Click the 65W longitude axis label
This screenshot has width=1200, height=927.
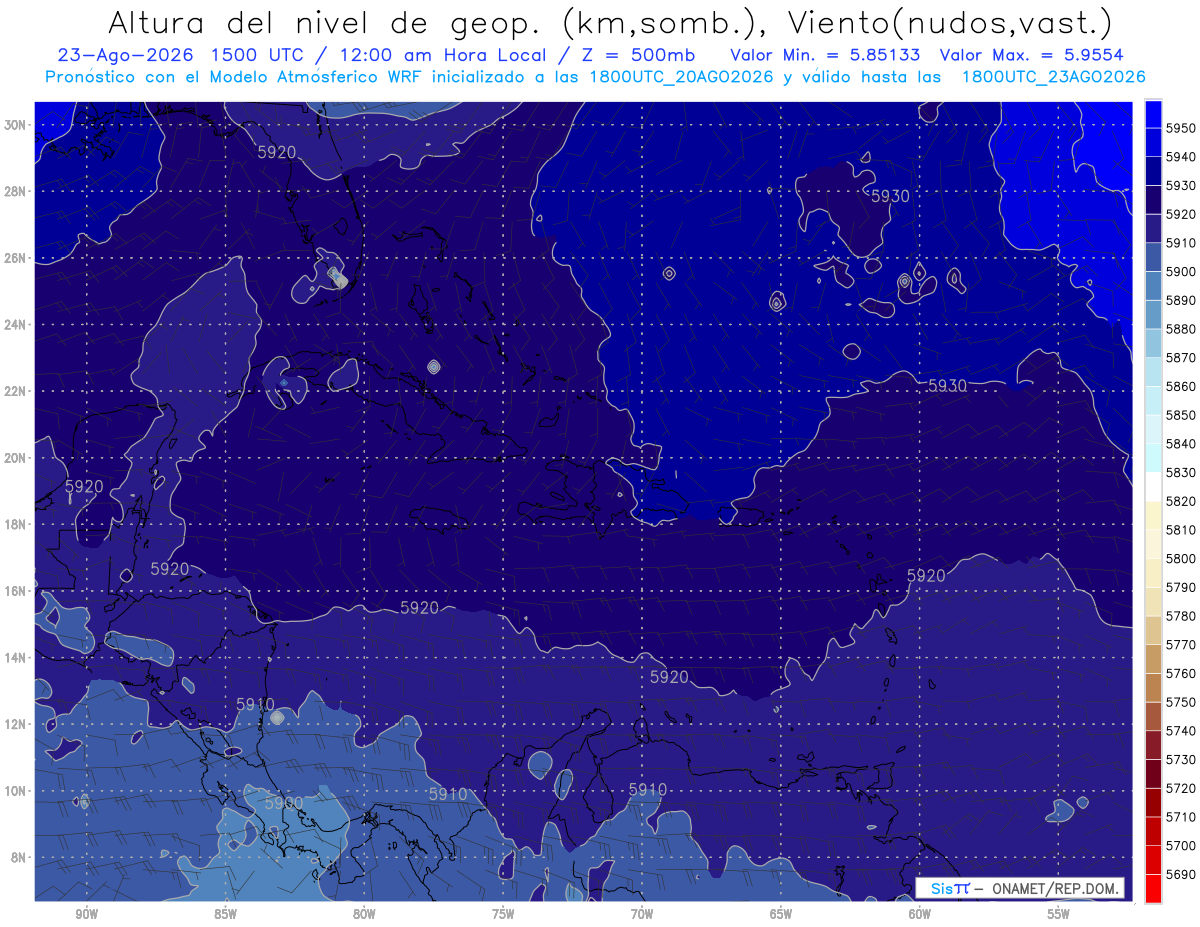coord(781,913)
